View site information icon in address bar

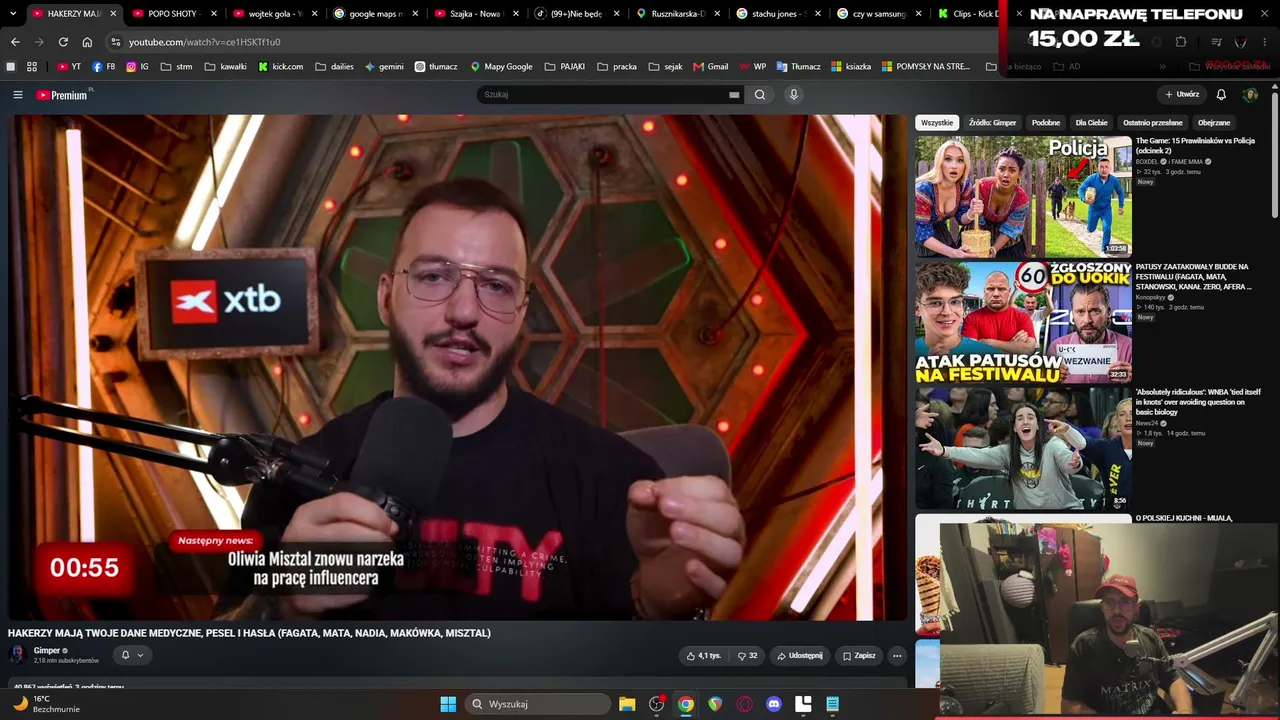(115, 42)
